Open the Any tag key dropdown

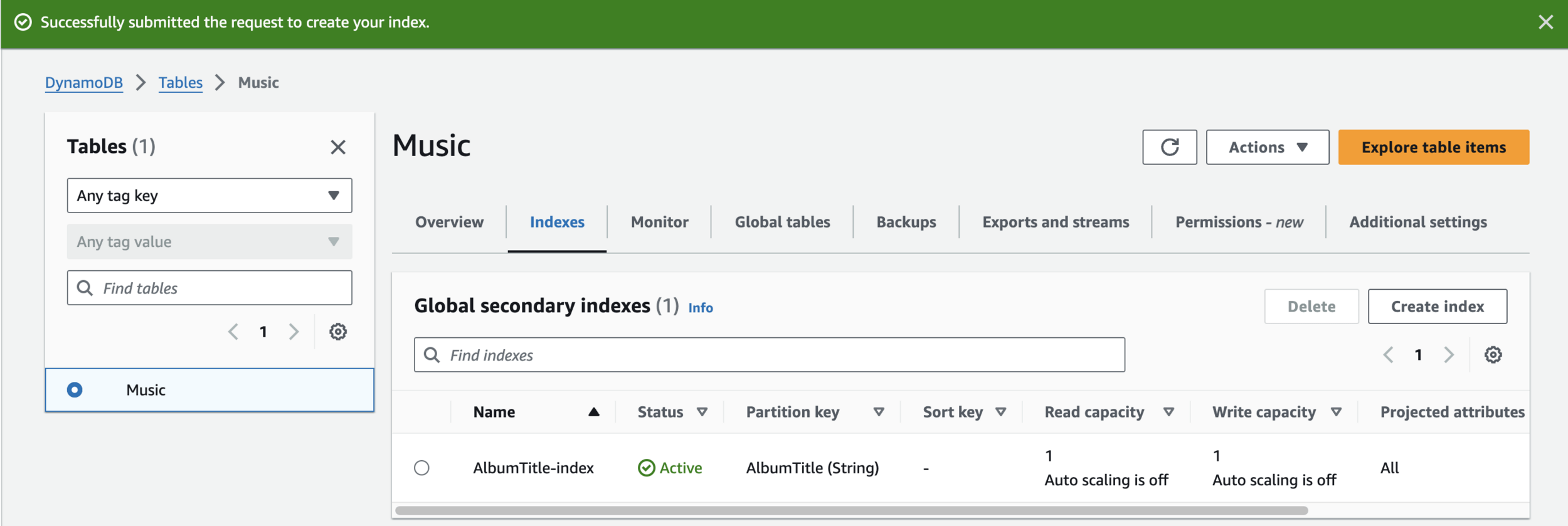[x=209, y=196]
